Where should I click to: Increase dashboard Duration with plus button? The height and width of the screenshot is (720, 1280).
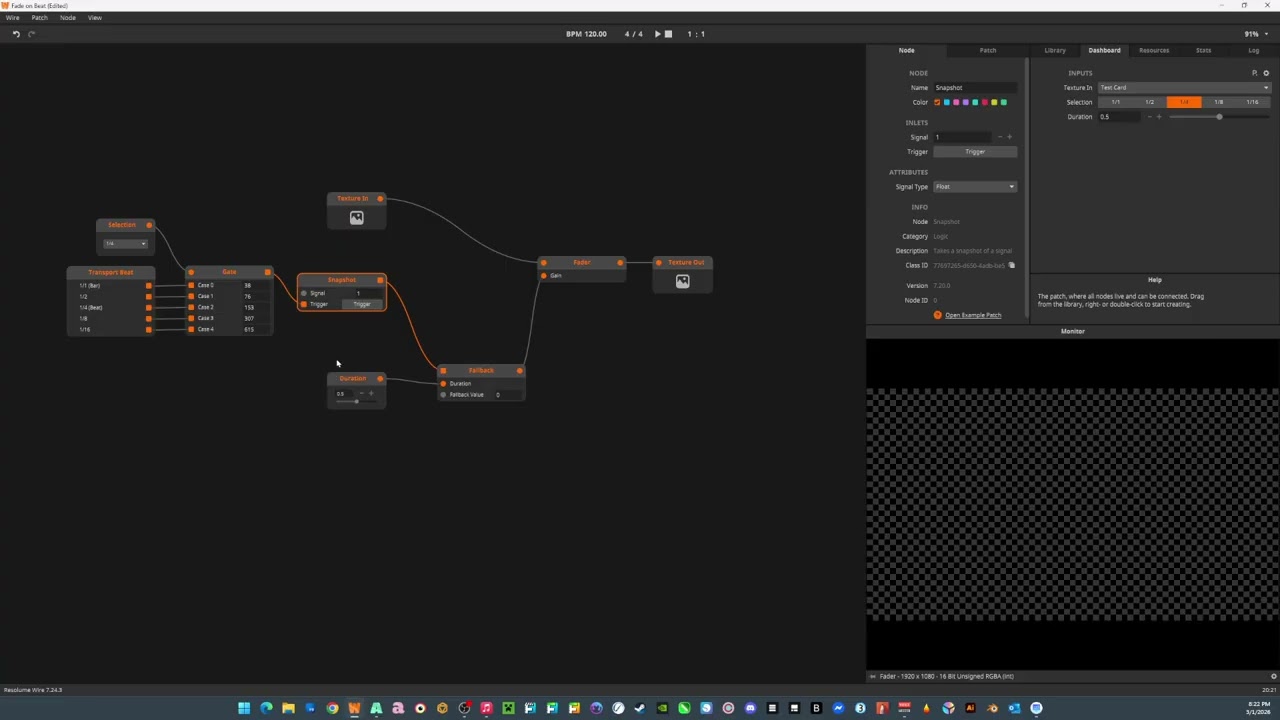1159,117
